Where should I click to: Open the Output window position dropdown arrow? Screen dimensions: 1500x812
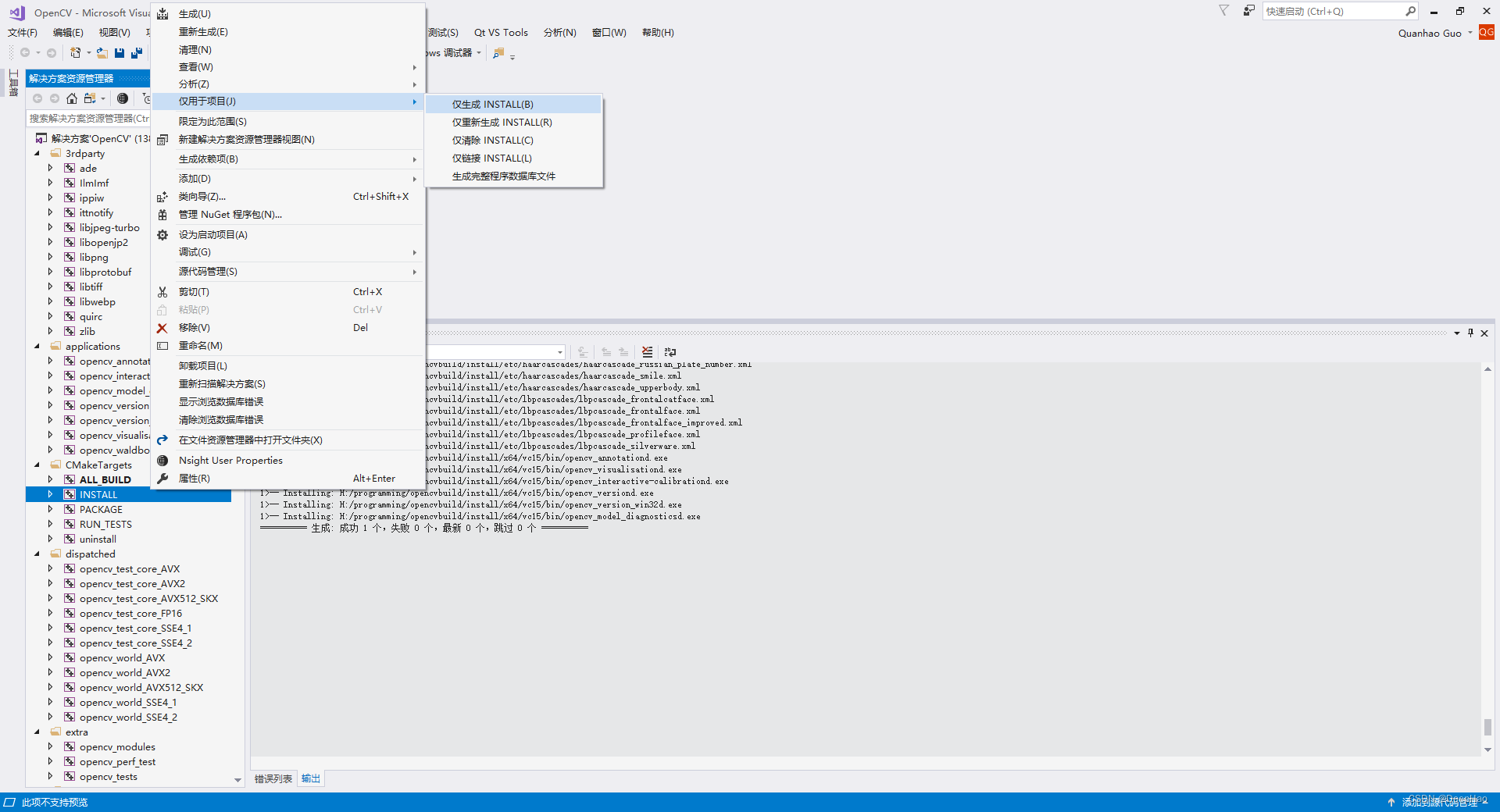coord(1457,333)
